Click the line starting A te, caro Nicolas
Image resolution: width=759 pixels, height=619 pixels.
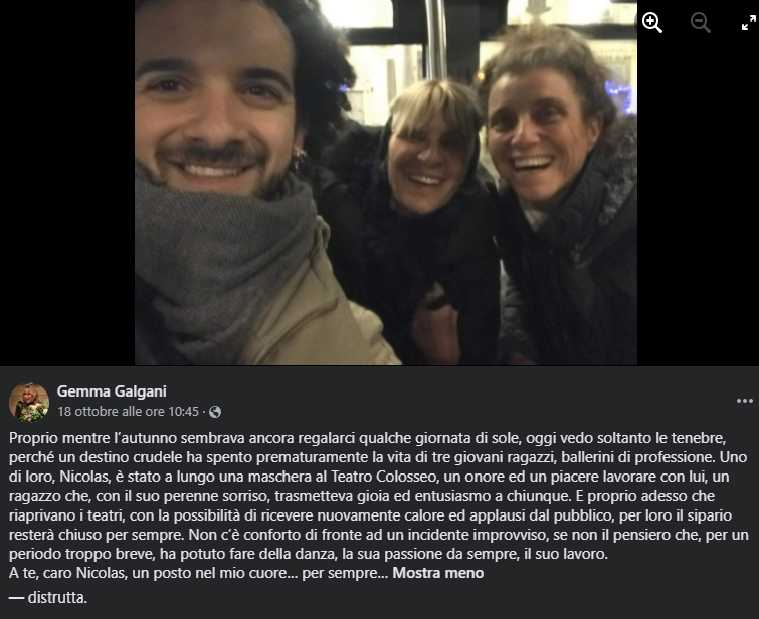click(x=198, y=573)
